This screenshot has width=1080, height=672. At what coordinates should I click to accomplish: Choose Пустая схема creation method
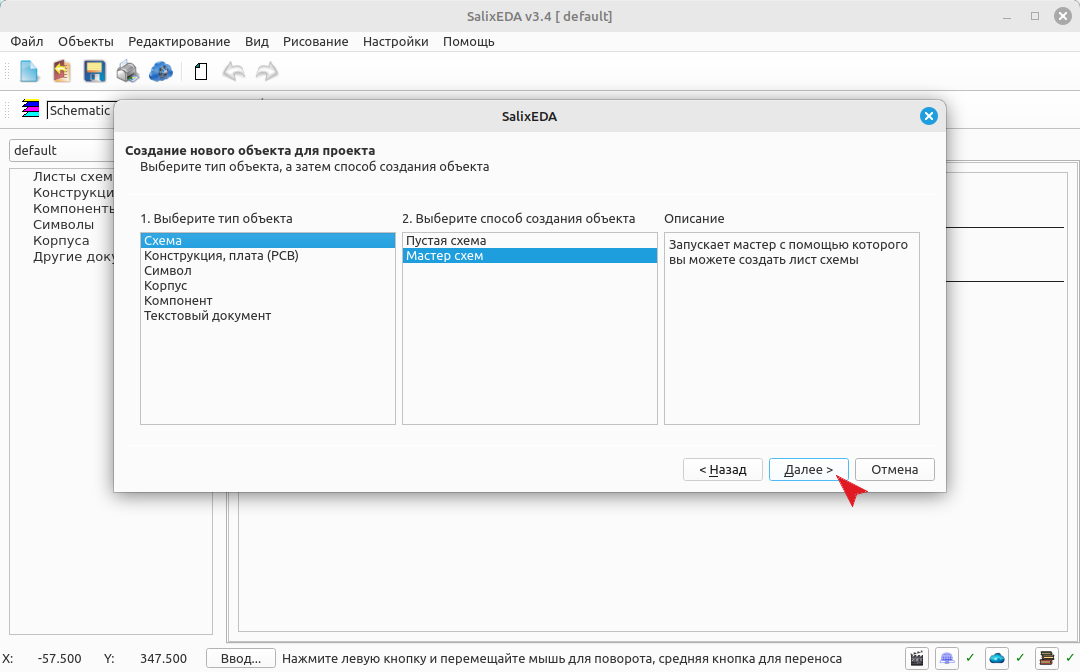[x=530, y=240]
